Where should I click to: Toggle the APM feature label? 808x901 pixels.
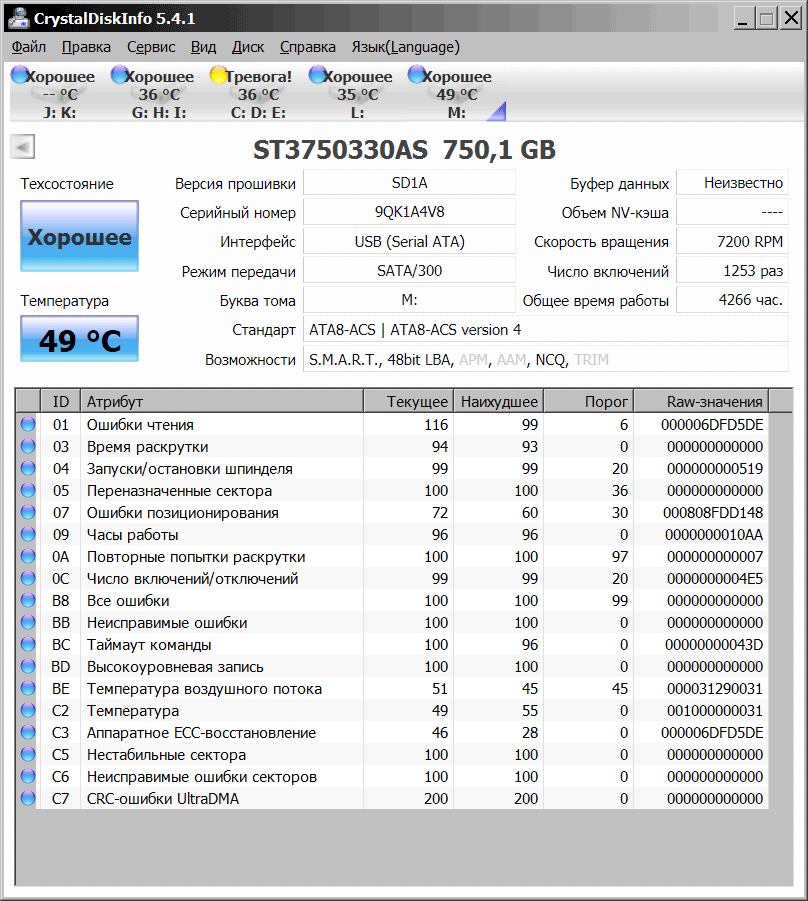pyautogui.click(x=474, y=359)
